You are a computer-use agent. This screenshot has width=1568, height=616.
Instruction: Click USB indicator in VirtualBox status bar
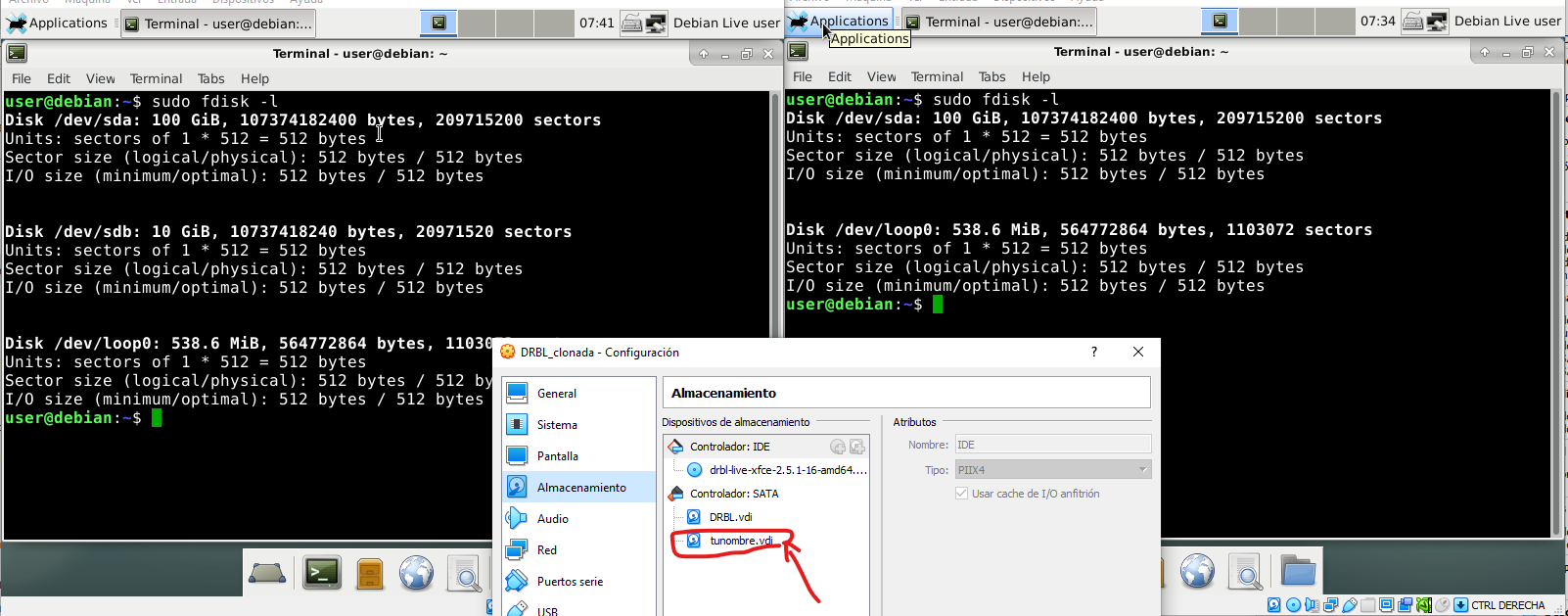(1350, 605)
